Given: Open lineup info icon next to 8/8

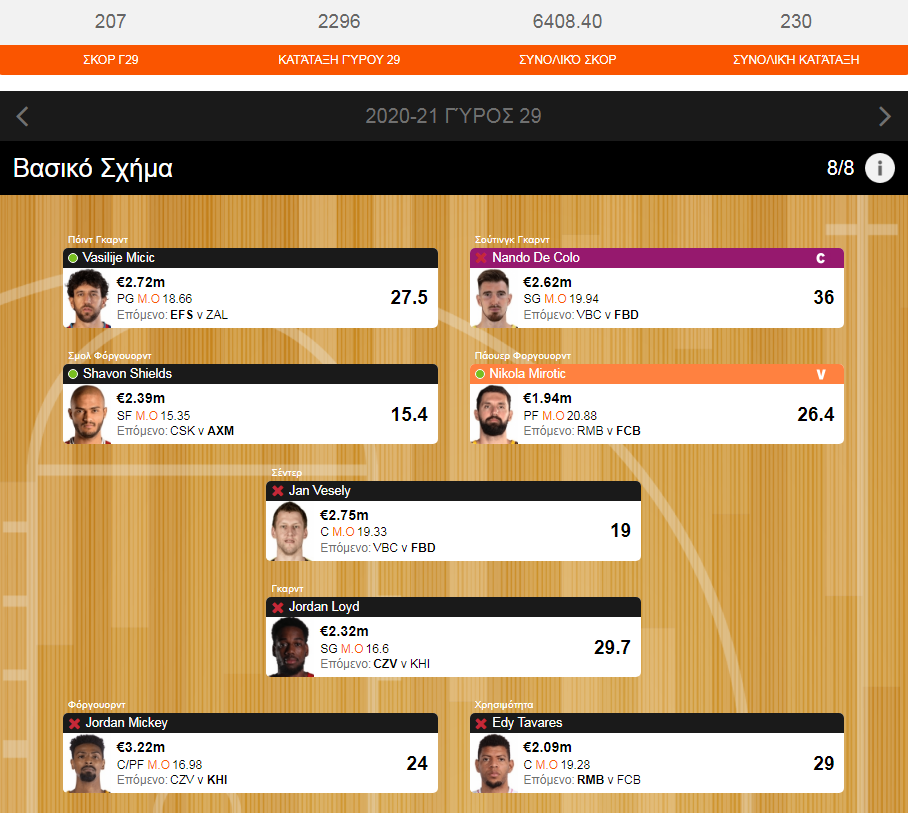Looking at the screenshot, I should 880,168.
